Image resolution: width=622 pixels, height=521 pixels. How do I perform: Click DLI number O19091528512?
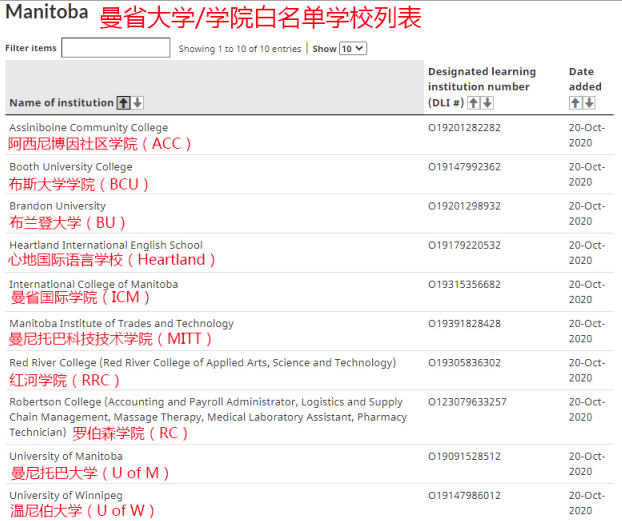click(464, 457)
